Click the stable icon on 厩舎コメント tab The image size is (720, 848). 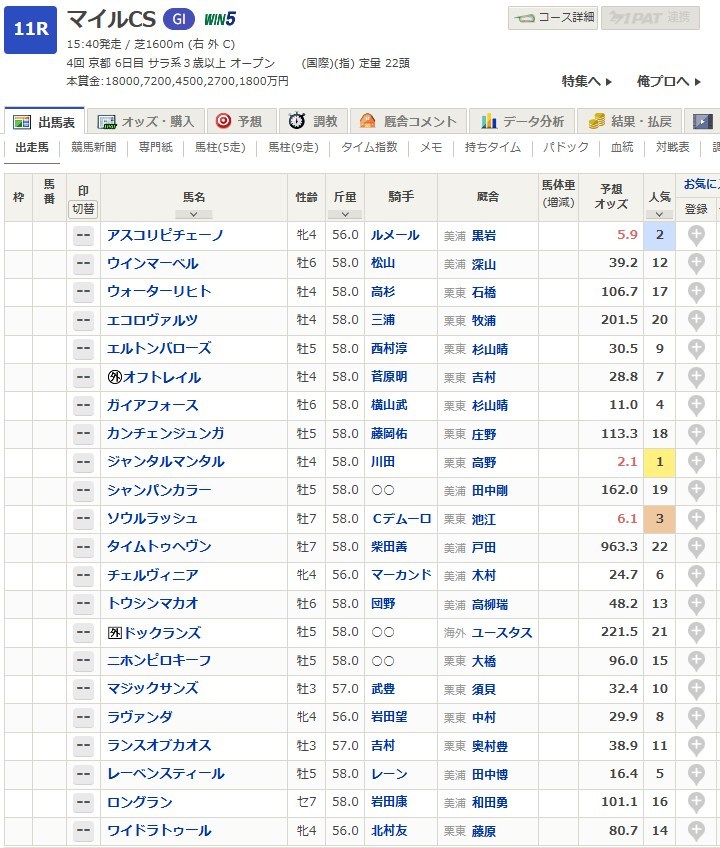pos(367,121)
